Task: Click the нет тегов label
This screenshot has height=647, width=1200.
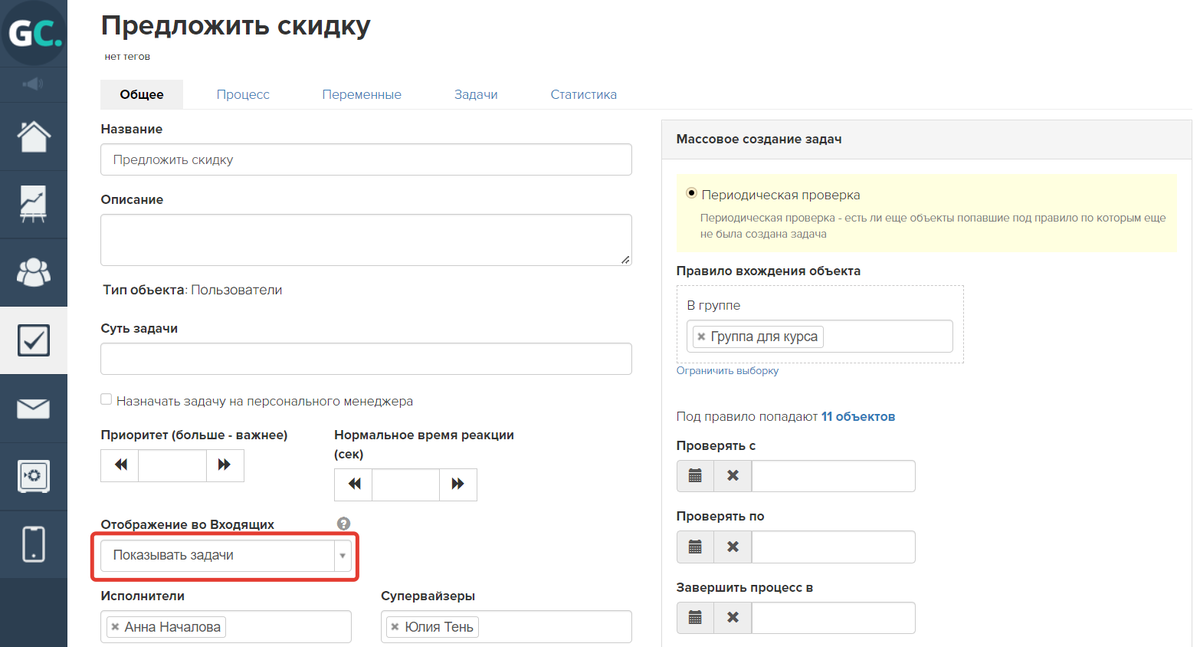Action: click(x=127, y=57)
